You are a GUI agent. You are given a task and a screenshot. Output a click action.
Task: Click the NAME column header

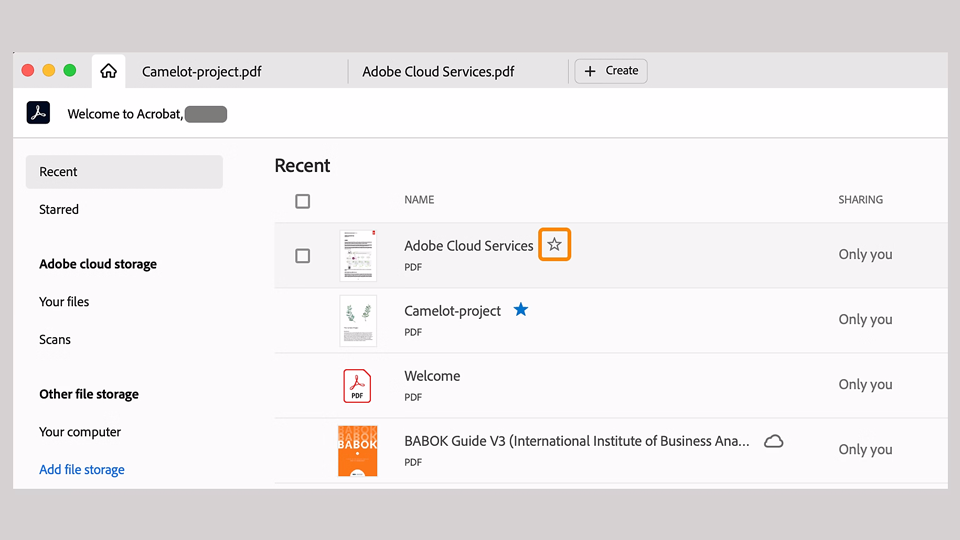419,200
